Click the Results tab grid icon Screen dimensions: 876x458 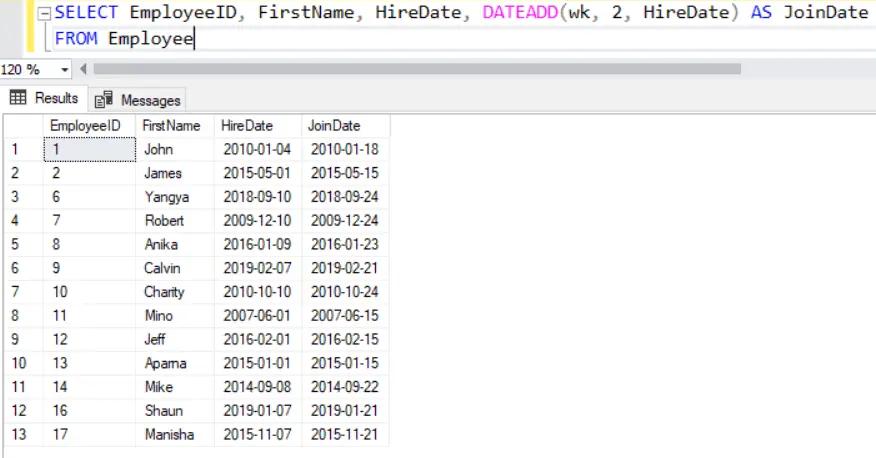(18, 98)
